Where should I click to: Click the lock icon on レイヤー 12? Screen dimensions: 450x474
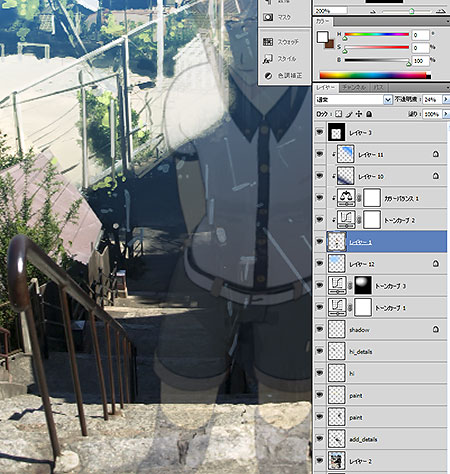pyautogui.click(x=436, y=264)
